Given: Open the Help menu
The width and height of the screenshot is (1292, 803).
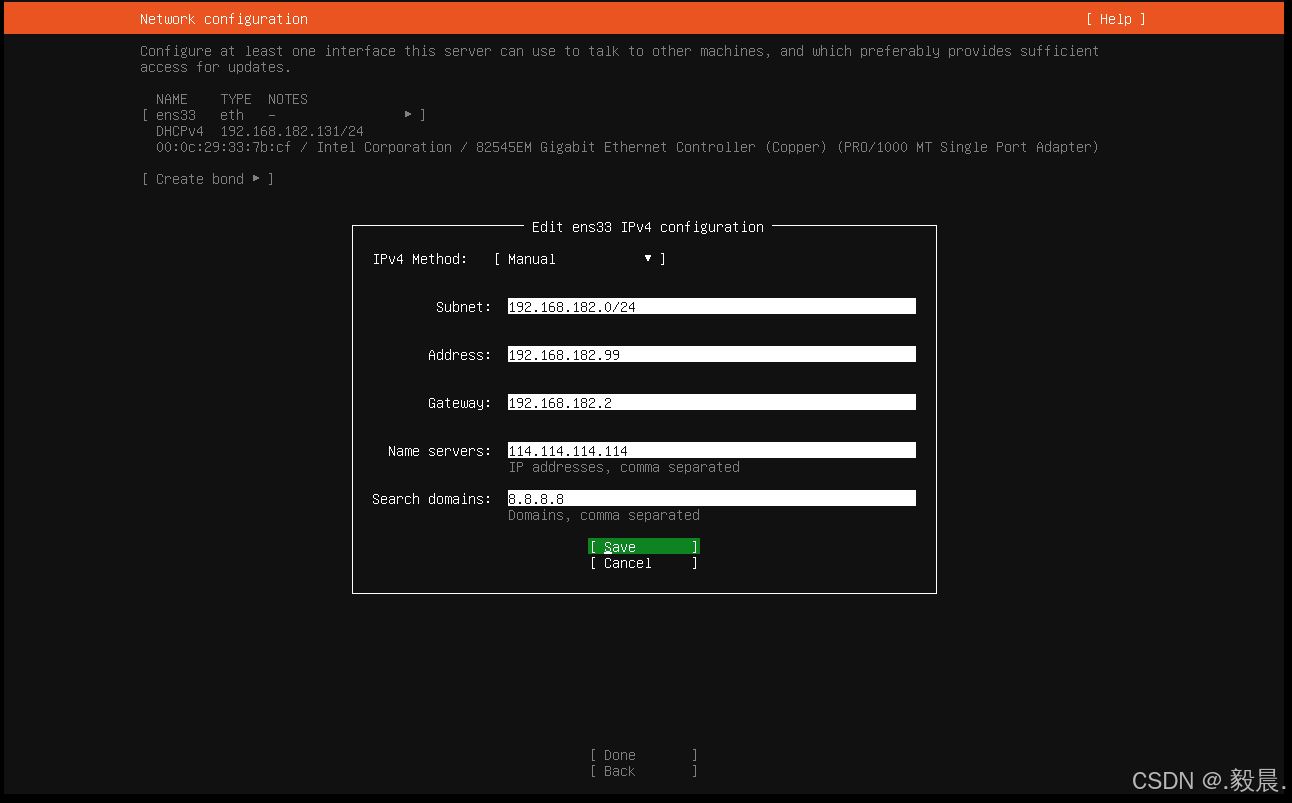Looking at the screenshot, I should (x=1115, y=19).
